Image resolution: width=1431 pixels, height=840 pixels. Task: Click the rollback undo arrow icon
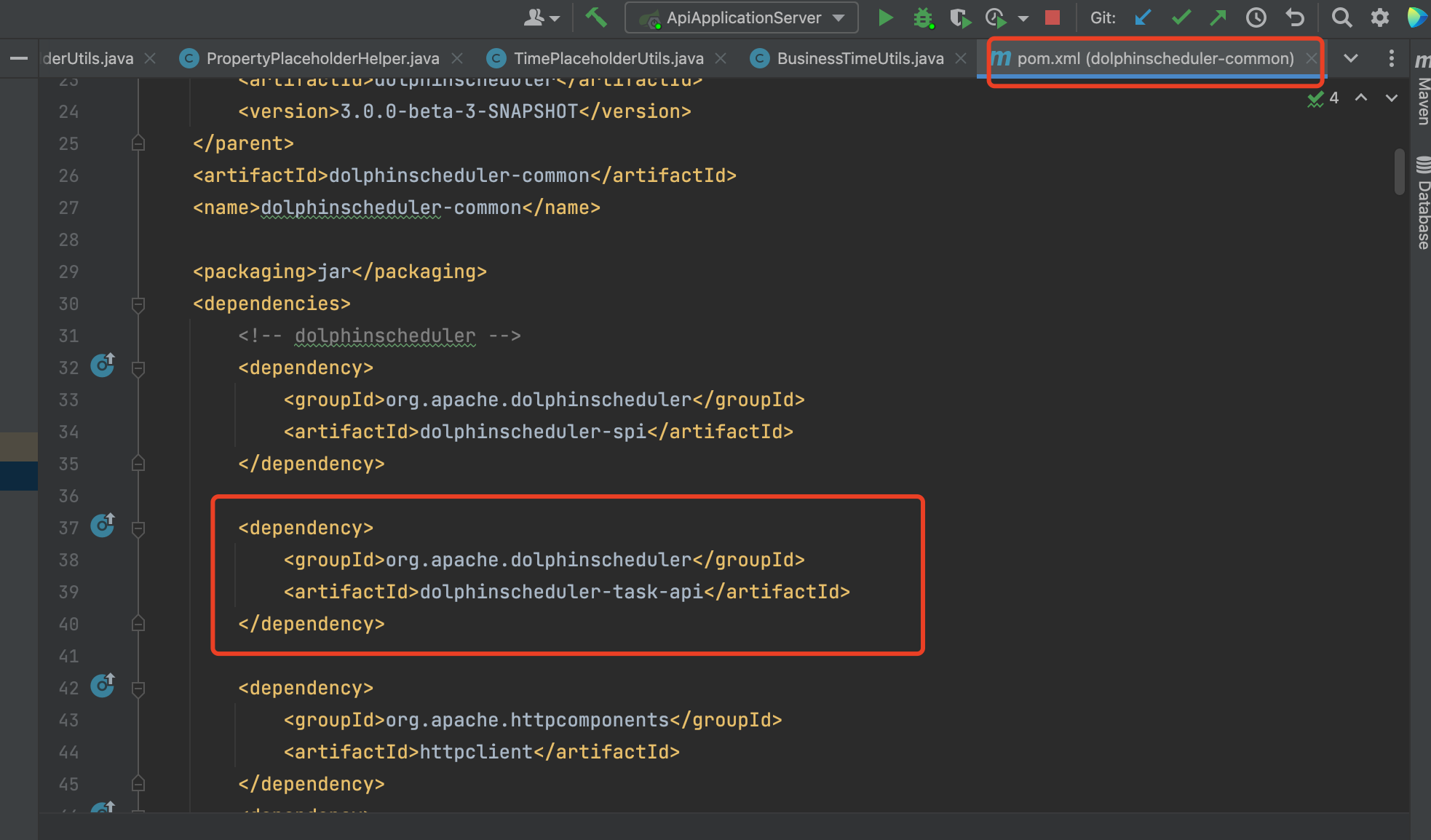(x=1294, y=17)
